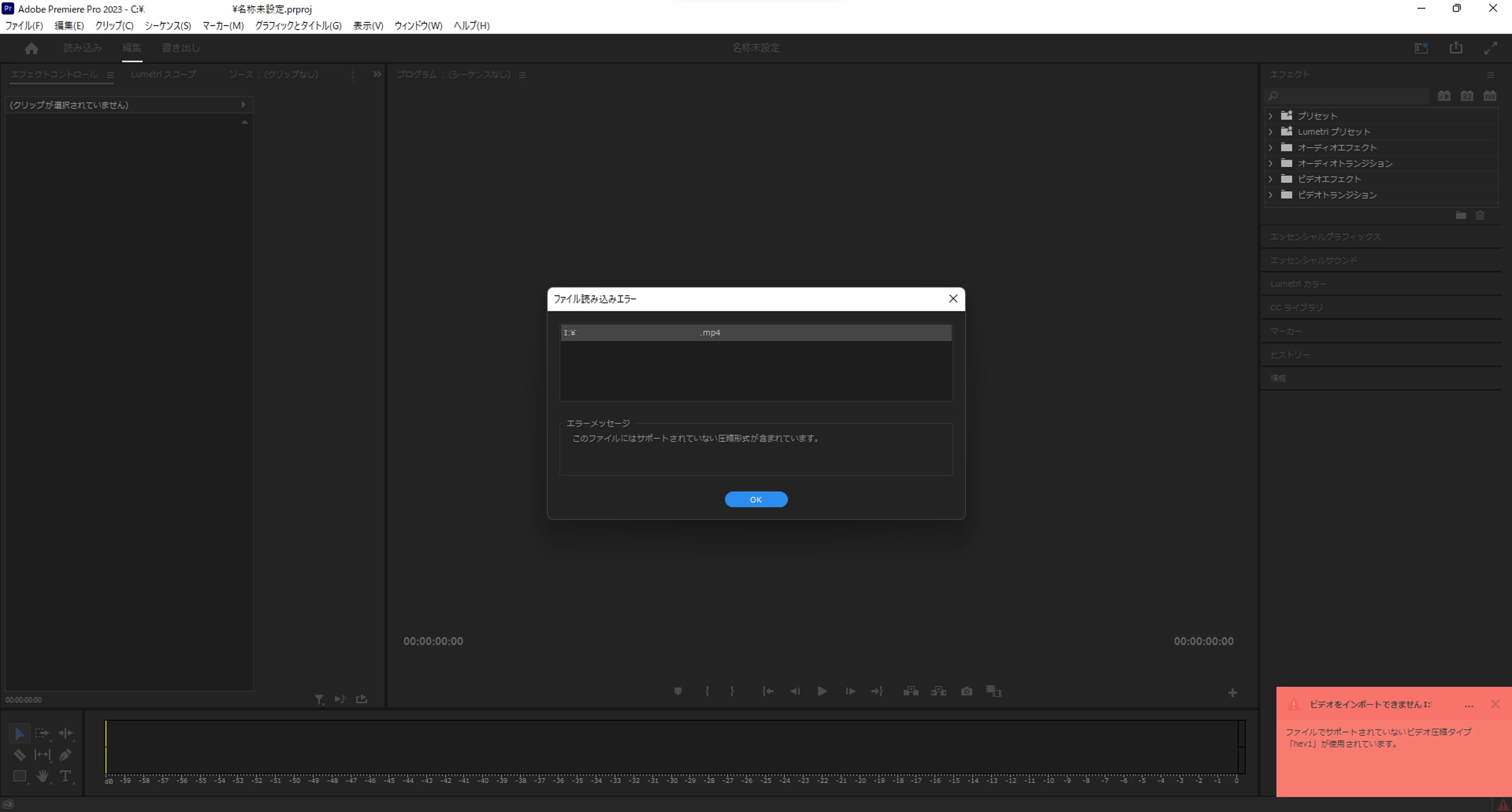Select the Razor tool
The image size is (1512, 812).
pos(19,755)
